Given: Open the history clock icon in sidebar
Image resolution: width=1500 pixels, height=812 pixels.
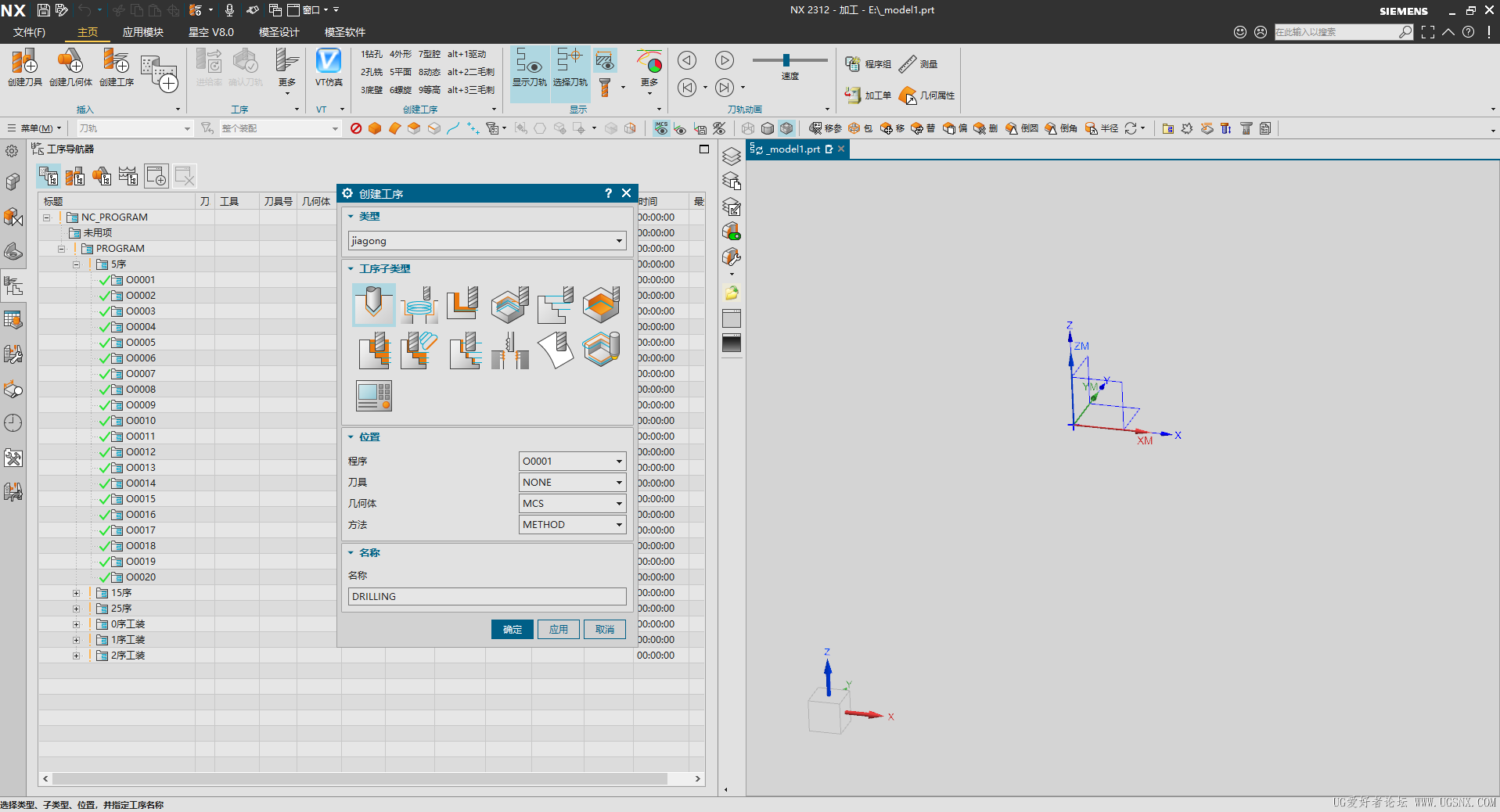Looking at the screenshot, I should [x=13, y=423].
